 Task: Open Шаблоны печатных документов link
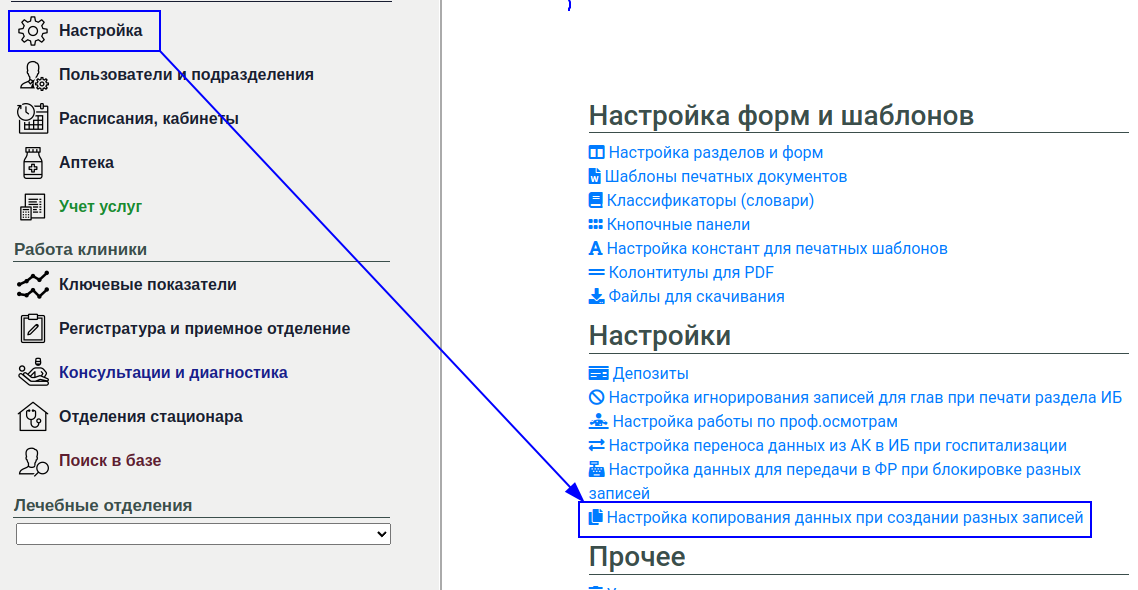tap(725, 177)
